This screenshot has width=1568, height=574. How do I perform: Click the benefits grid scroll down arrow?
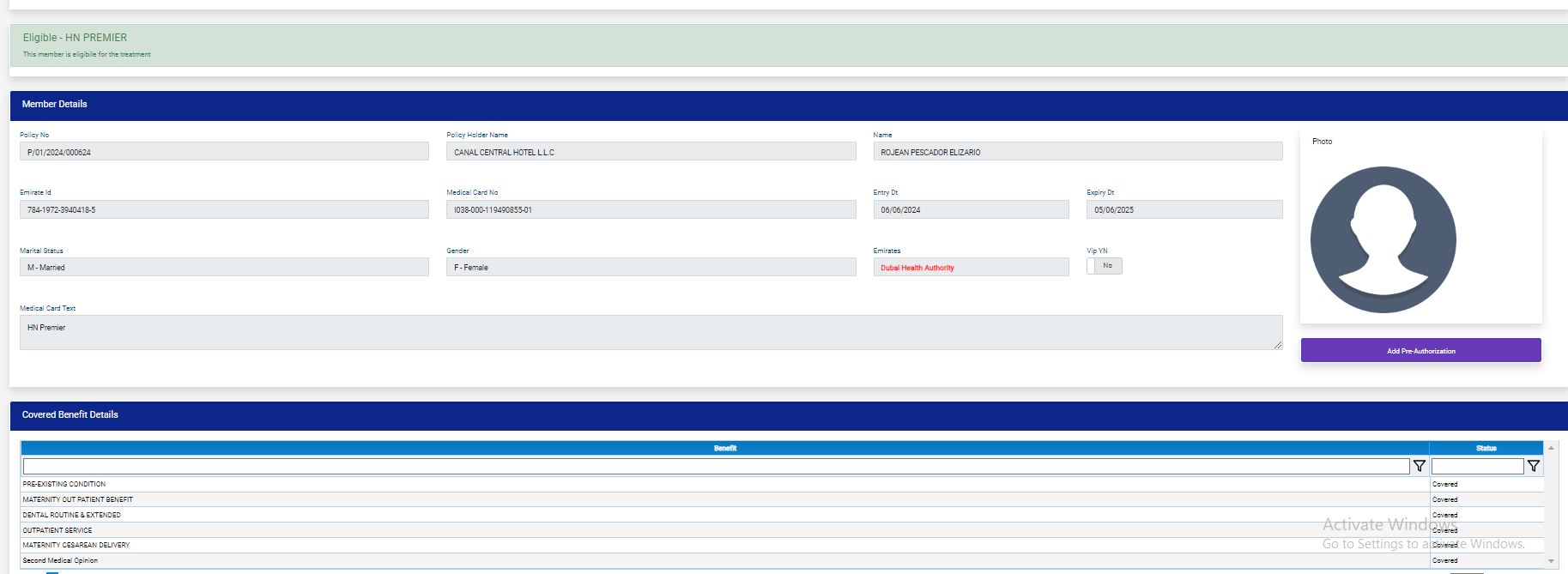click(1551, 560)
